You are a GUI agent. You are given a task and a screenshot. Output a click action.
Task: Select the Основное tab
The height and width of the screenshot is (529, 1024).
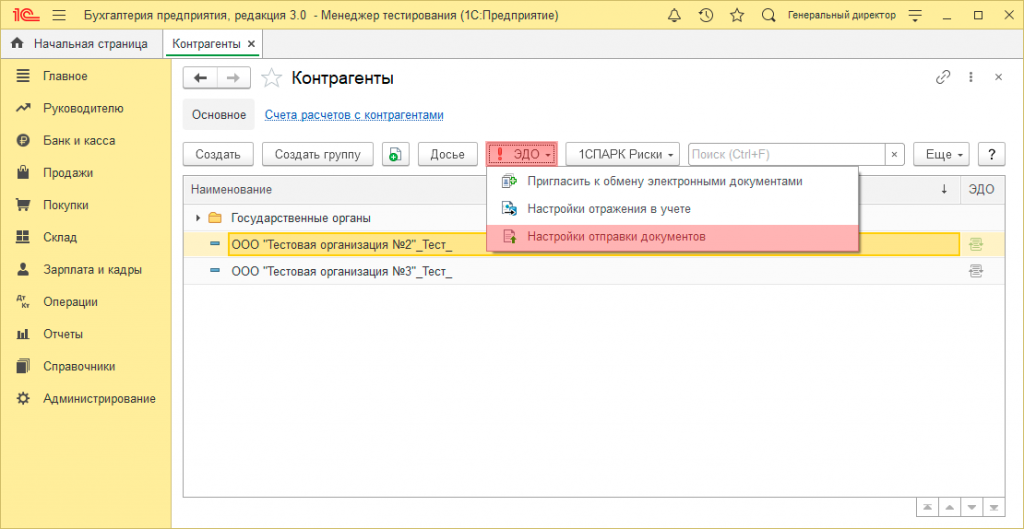coord(219,115)
